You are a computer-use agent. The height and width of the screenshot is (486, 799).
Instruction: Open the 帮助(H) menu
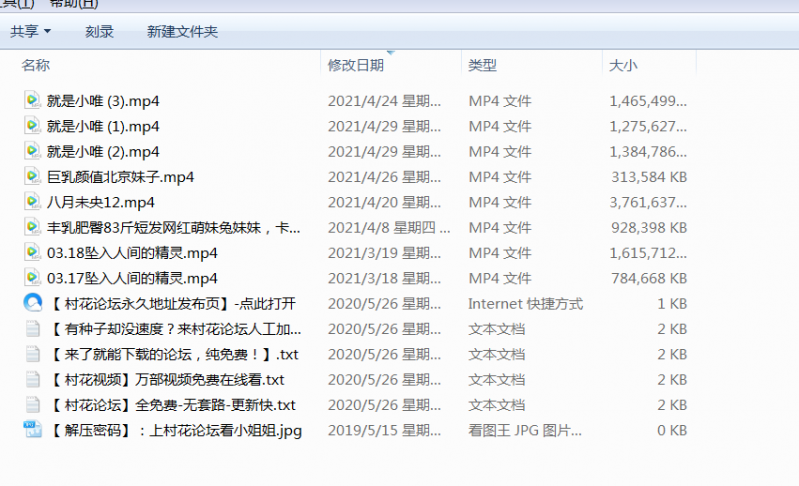coord(75,4)
